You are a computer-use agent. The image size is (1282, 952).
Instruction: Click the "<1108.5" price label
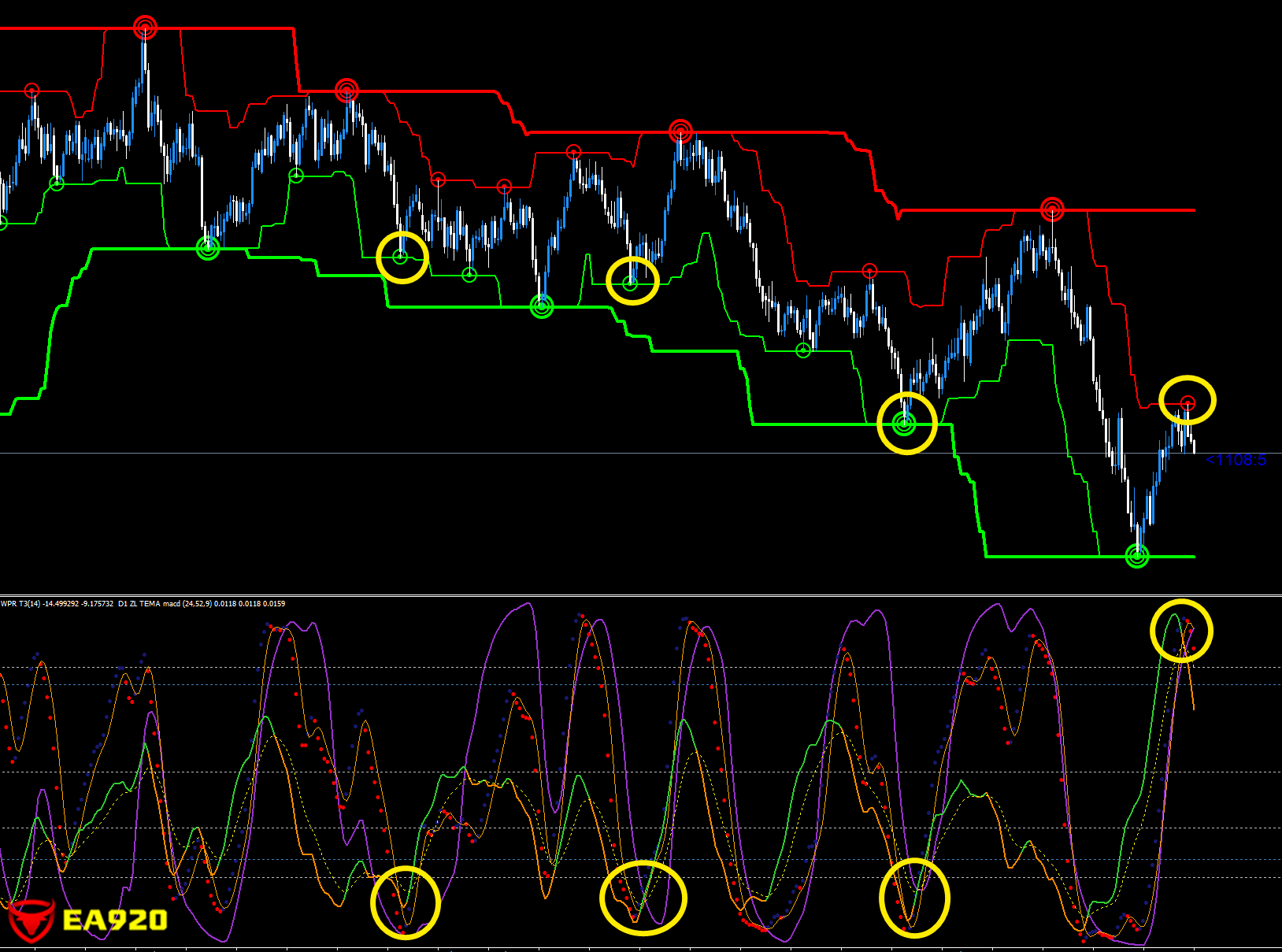pyautogui.click(x=1236, y=460)
